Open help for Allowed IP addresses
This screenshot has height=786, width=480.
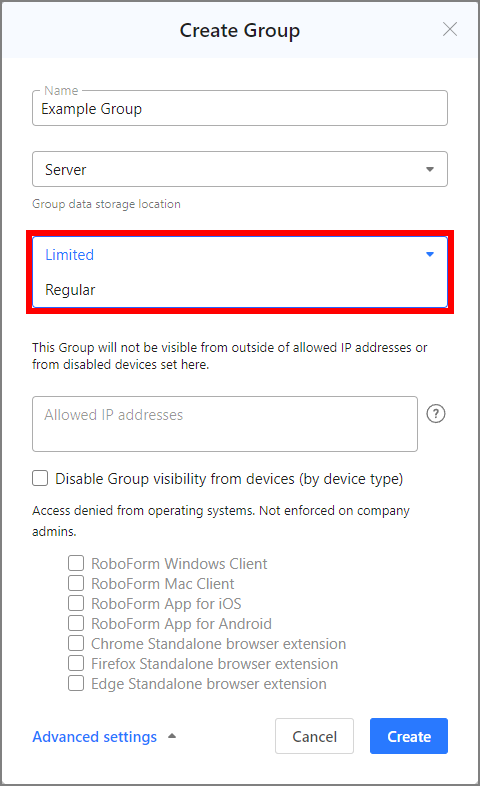436,414
